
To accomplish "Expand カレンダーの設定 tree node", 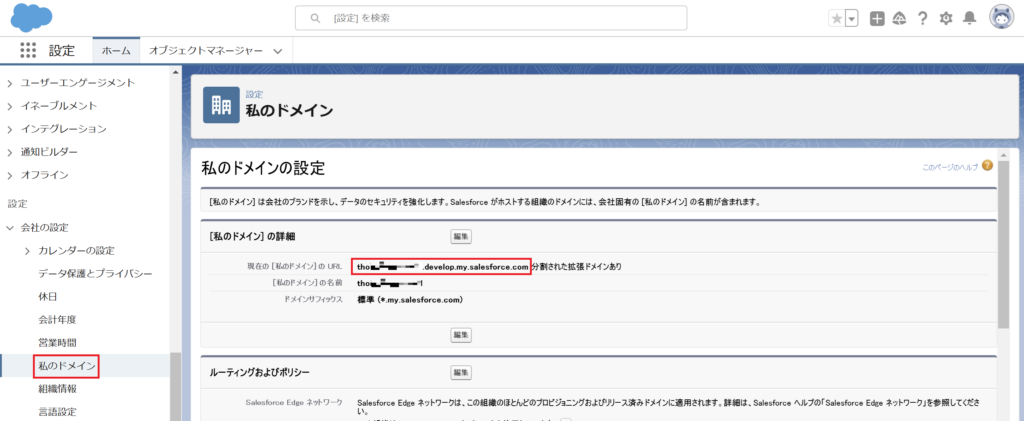I will coord(26,250).
